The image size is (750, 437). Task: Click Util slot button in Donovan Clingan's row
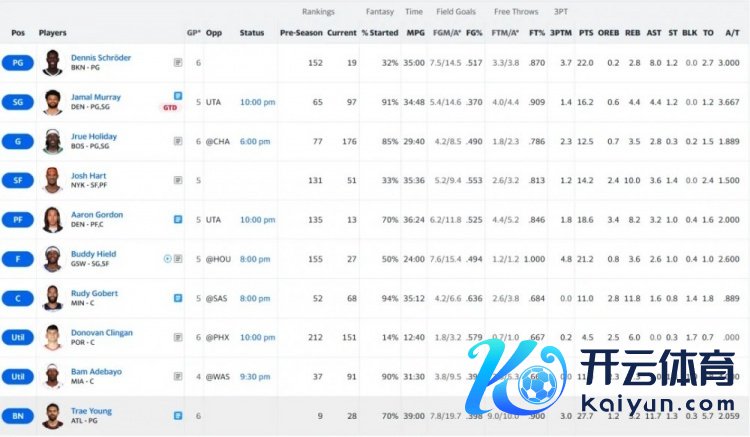click(x=18, y=338)
